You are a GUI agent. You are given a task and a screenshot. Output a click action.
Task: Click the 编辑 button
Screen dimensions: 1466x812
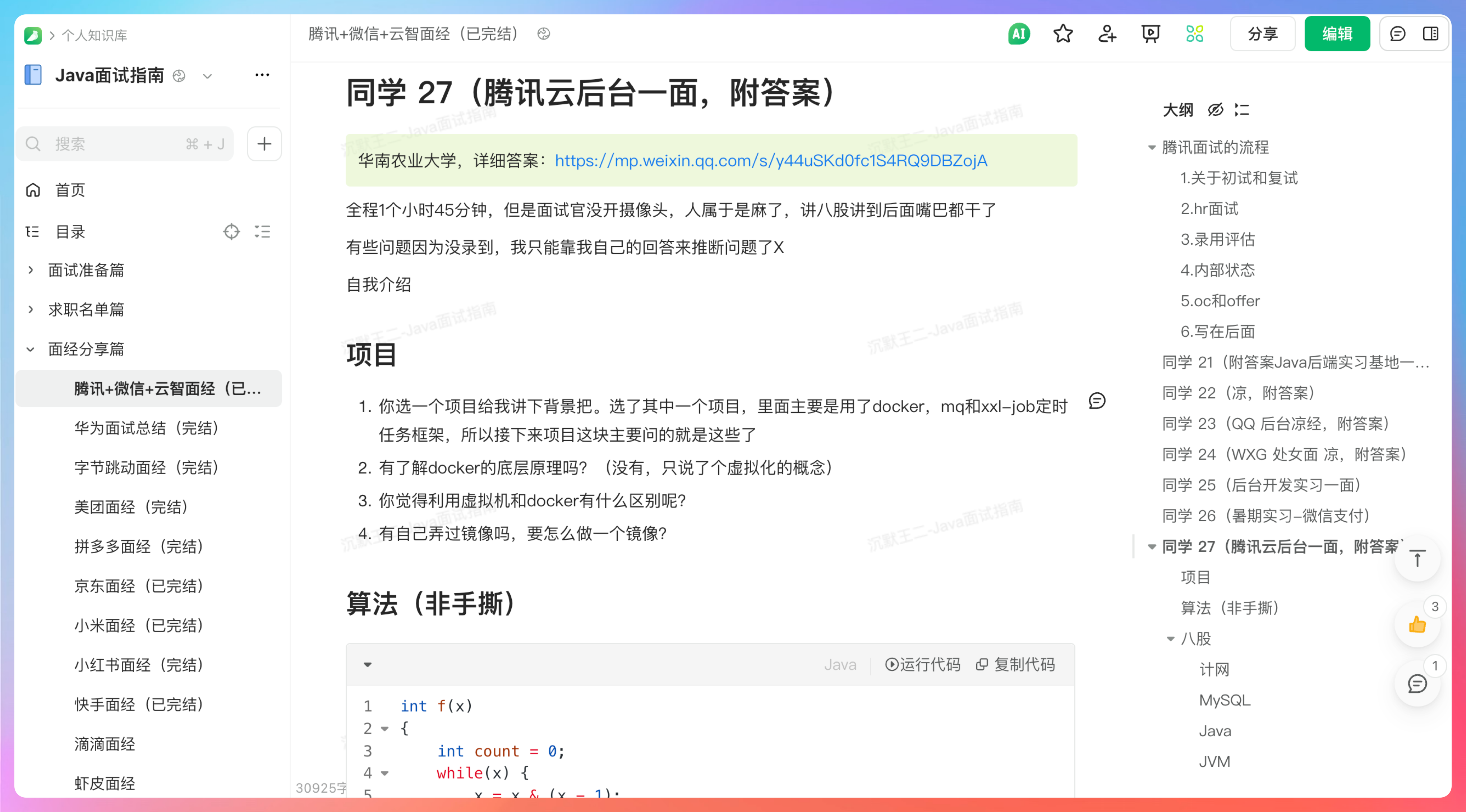pyautogui.click(x=1337, y=33)
